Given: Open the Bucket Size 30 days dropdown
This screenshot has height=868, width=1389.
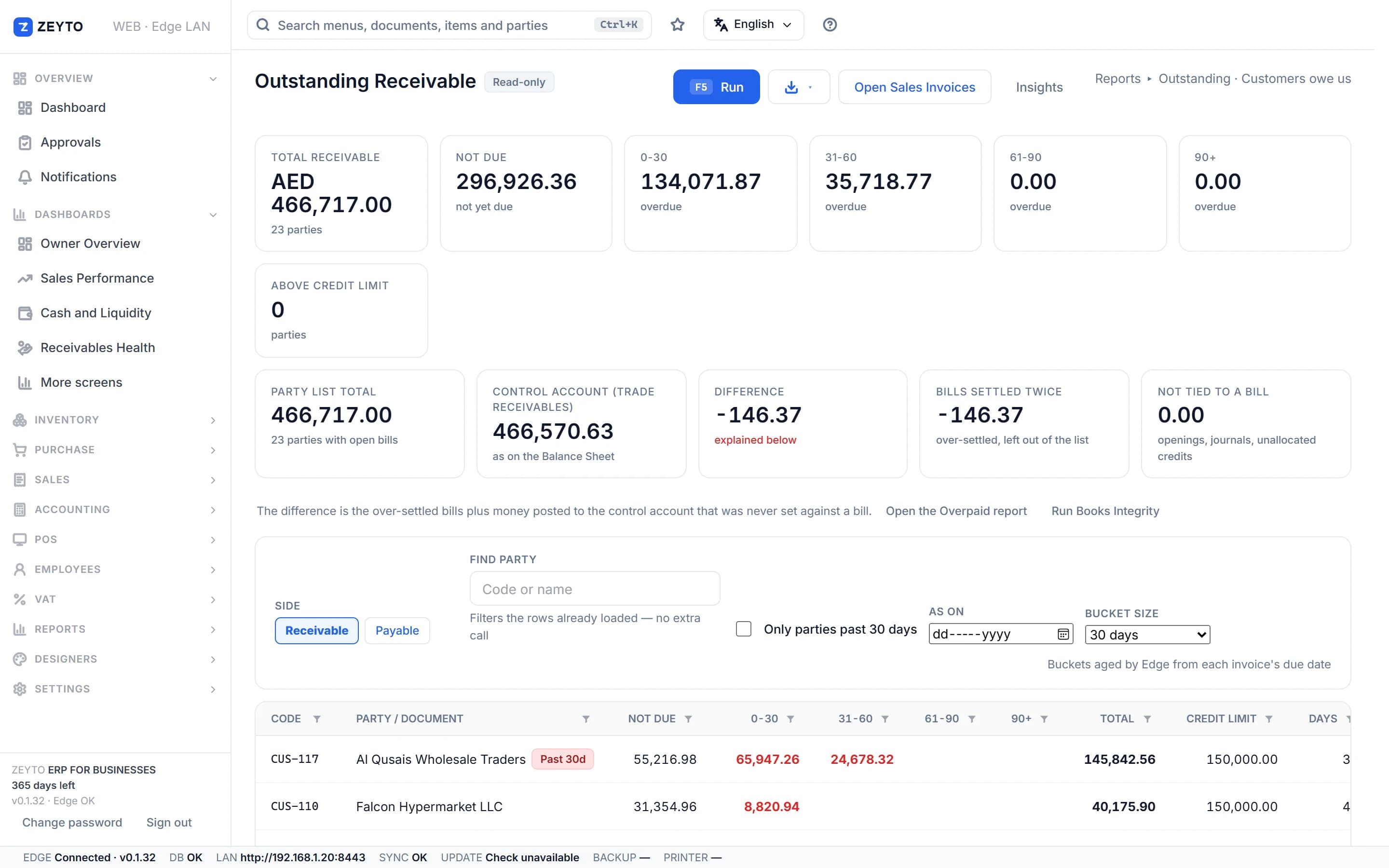Looking at the screenshot, I should [1147, 634].
